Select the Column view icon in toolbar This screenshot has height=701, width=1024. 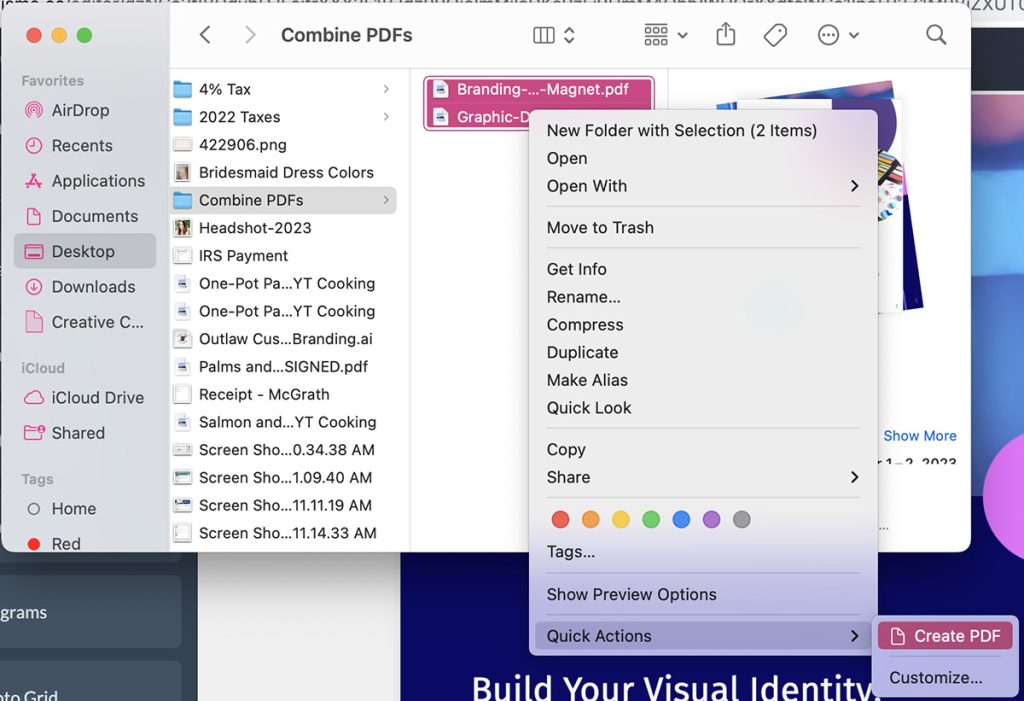(x=544, y=33)
